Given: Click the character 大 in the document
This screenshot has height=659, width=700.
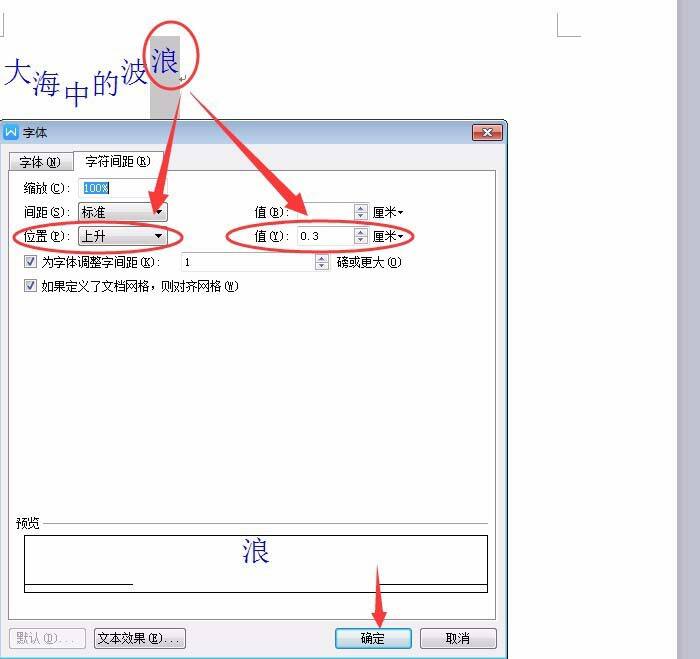Looking at the screenshot, I should pyautogui.click(x=17, y=71).
